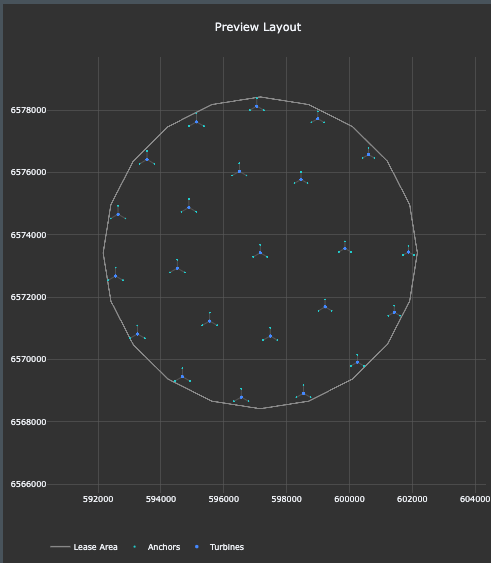Screen dimensions: 491x563
Task: Click the 602000 x-axis label
Action: coord(412,499)
